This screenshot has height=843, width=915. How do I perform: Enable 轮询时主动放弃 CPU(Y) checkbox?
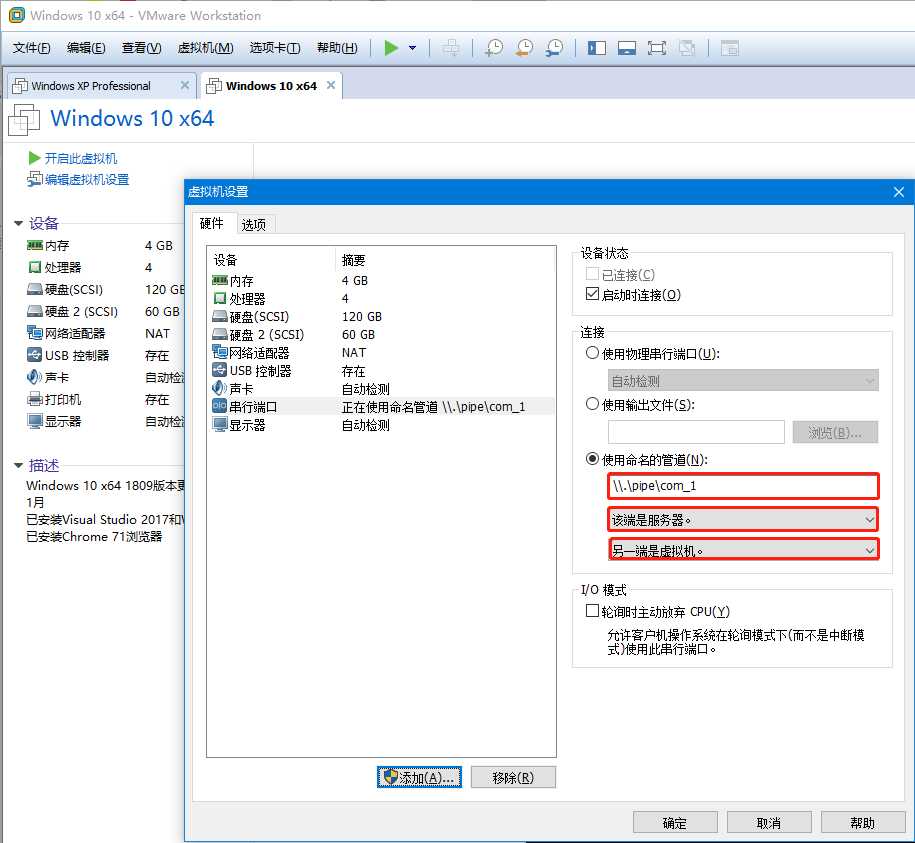click(x=592, y=611)
